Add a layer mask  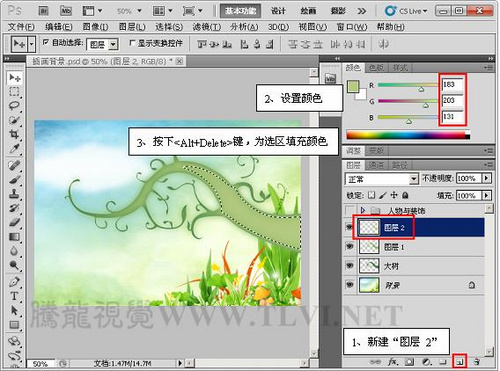410,362
